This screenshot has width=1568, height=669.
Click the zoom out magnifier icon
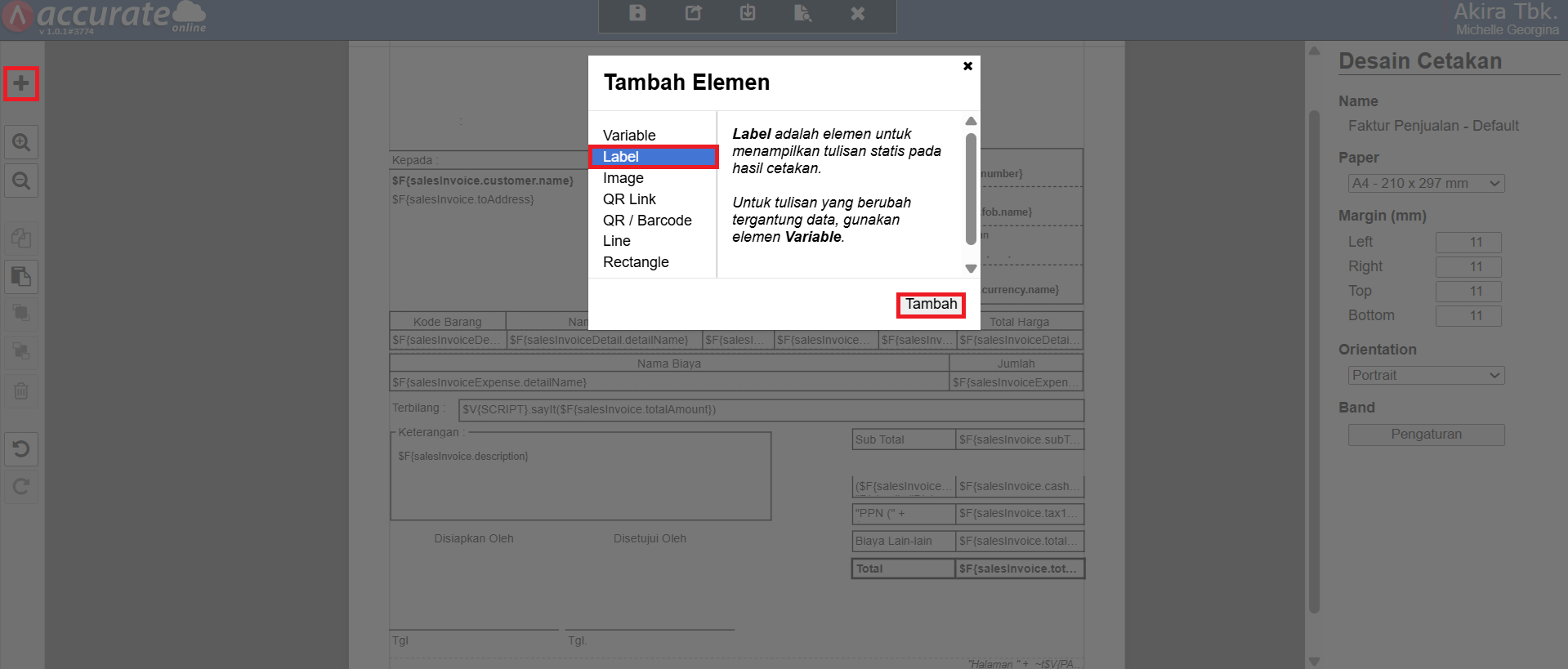21,181
